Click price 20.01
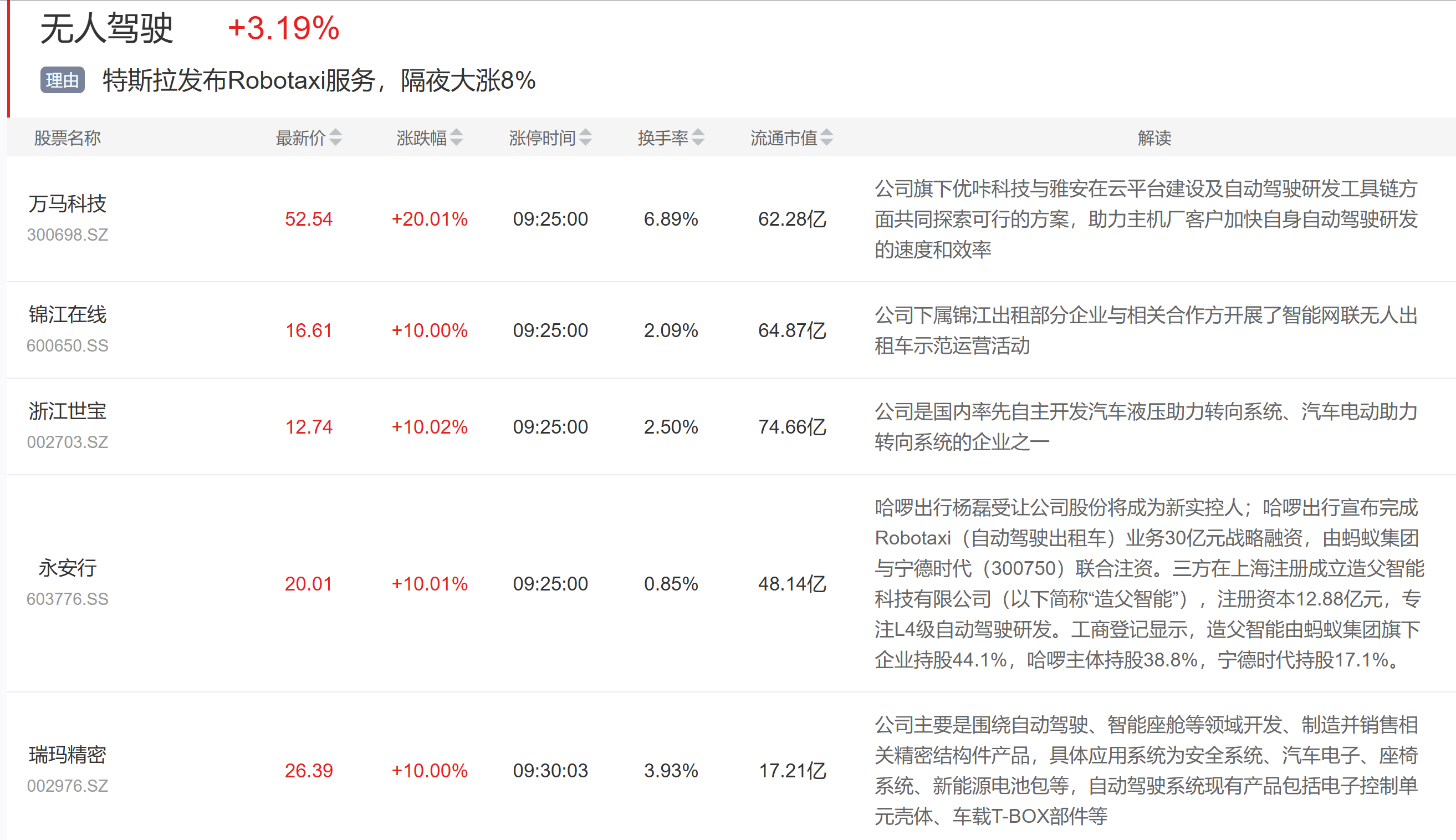Image resolution: width=1456 pixels, height=840 pixels. click(x=309, y=584)
